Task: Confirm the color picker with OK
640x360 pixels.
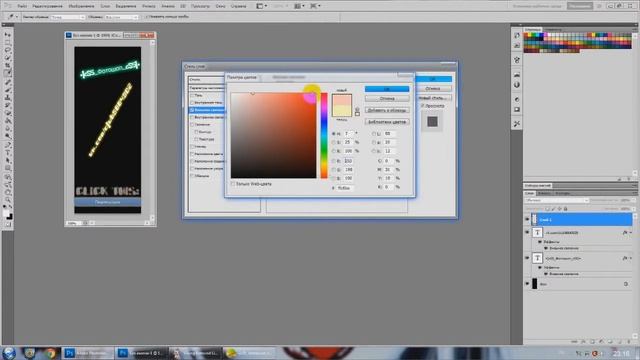Action: pyautogui.click(x=387, y=89)
